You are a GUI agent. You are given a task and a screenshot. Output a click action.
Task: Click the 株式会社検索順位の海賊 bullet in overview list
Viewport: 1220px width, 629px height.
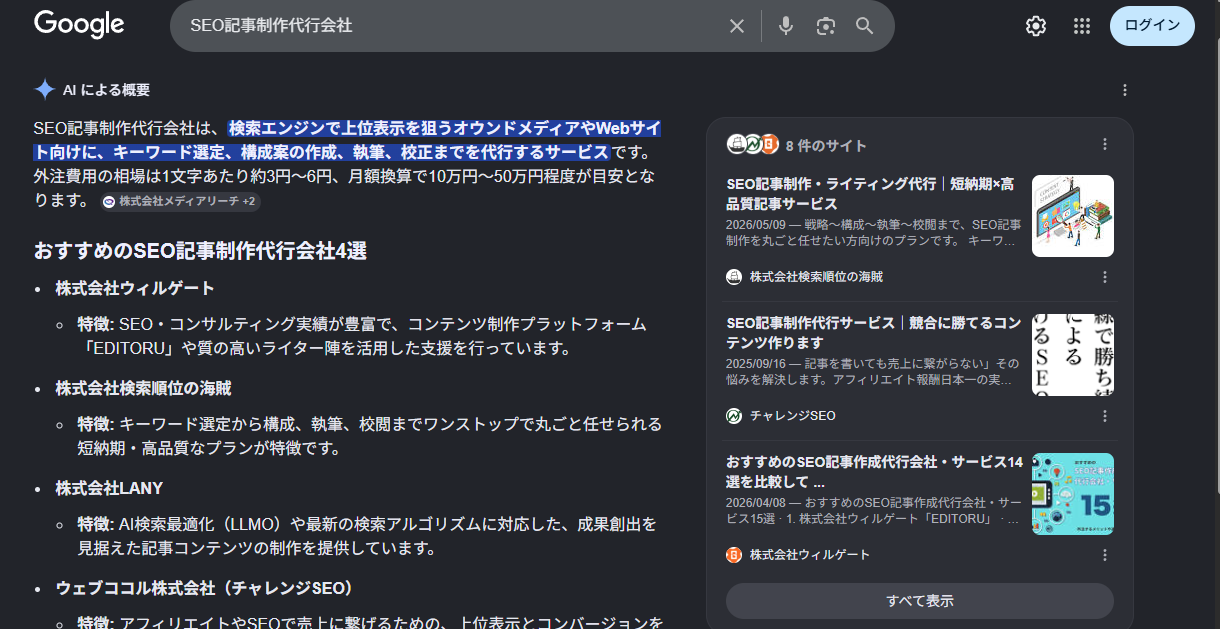tap(144, 388)
